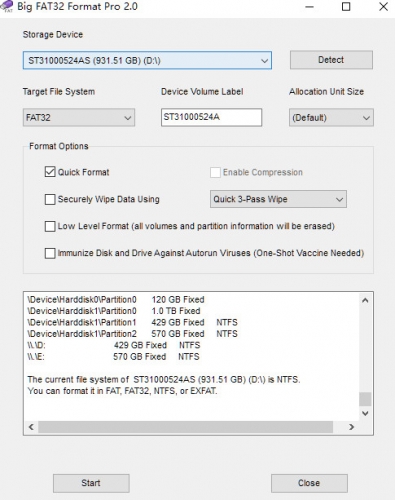The width and height of the screenshot is (395, 500).
Task: Click the log scroll-left arrow
Action: 31,427
